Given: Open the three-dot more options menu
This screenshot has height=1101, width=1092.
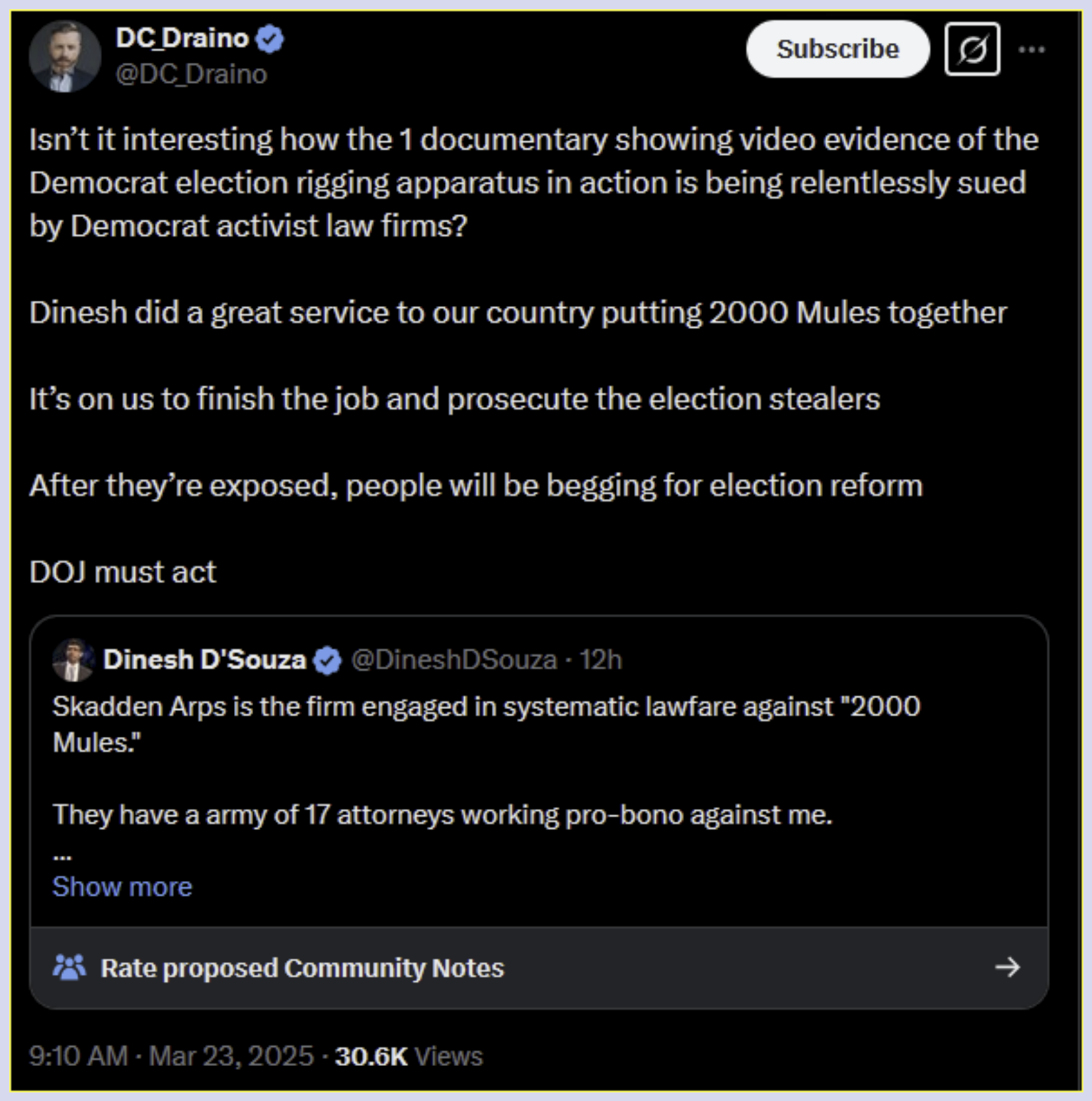Looking at the screenshot, I should coord(1031,50).
